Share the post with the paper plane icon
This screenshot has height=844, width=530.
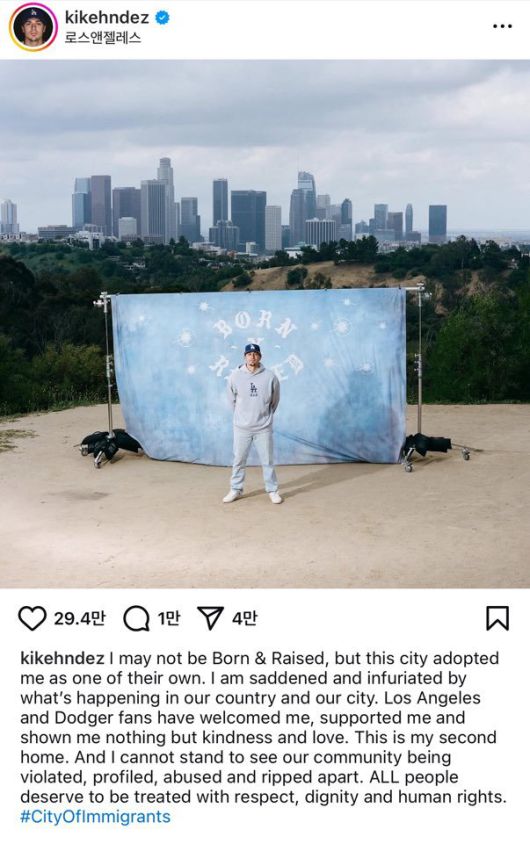point(210,618)
